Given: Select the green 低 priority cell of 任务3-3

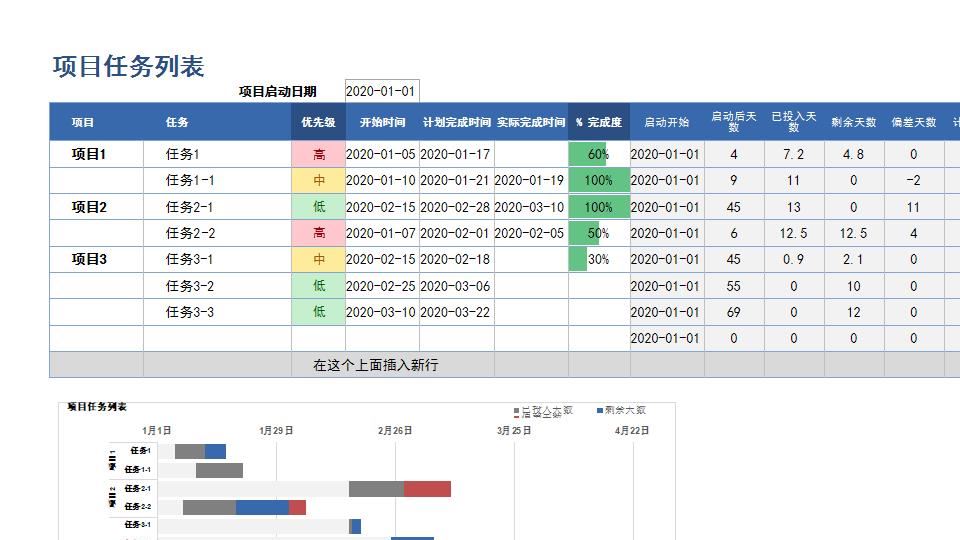Looking at the screenshot, I should (318, 312).
